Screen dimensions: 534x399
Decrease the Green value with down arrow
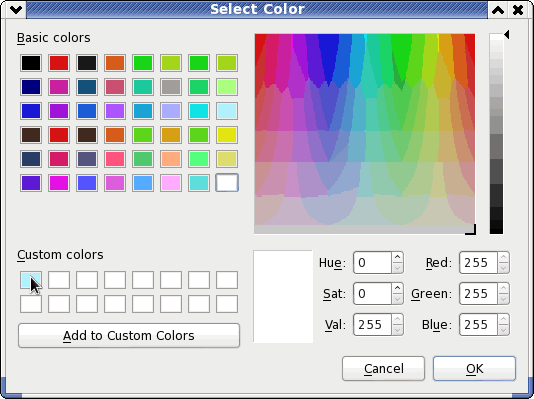(x=503, y=299)
